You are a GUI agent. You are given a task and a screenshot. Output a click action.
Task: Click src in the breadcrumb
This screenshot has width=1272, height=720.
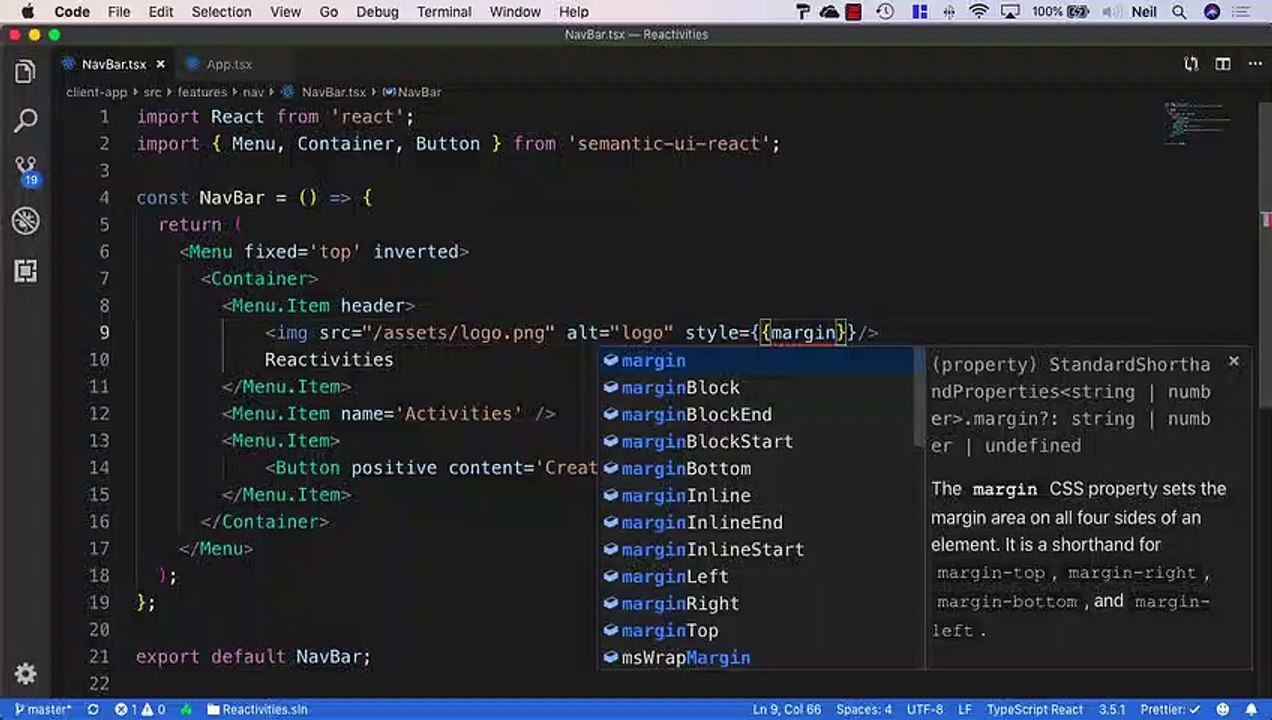point(152,92)
